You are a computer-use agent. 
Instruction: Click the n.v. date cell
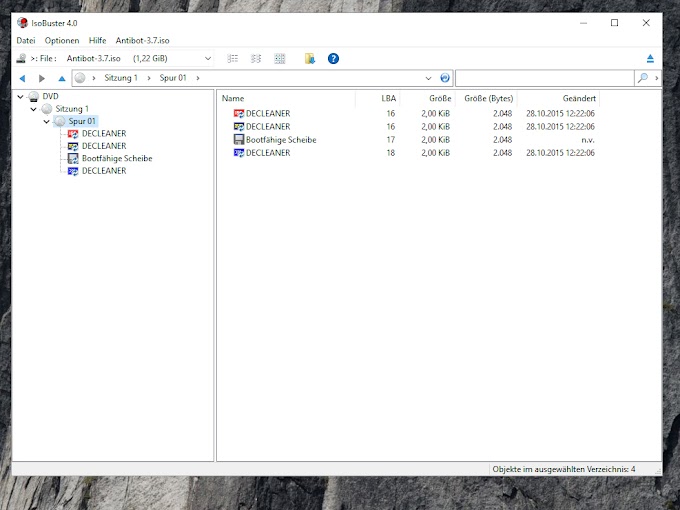click(588, 140)
